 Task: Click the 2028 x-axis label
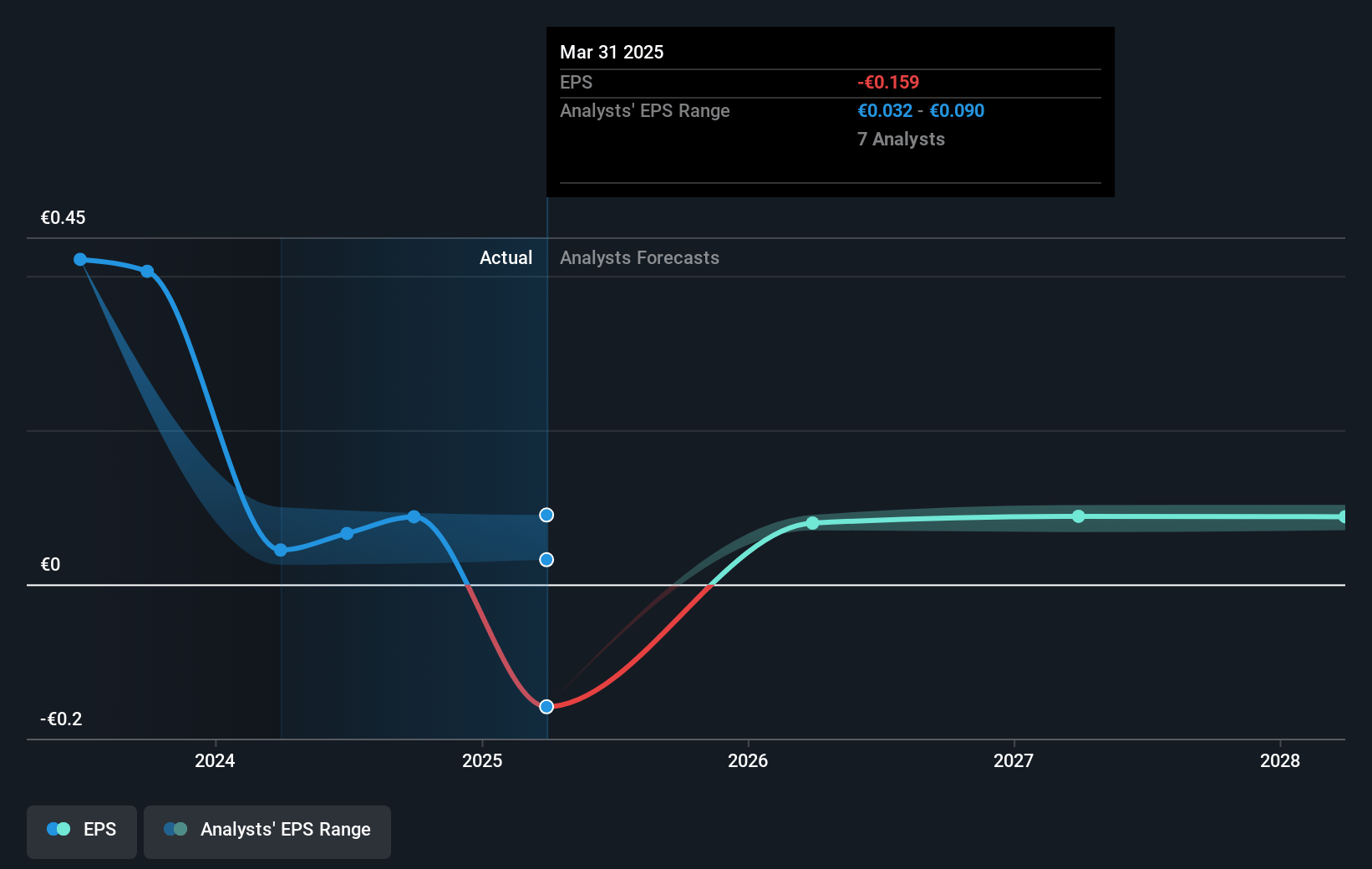pyautogui.click(x=1280, y=760)
